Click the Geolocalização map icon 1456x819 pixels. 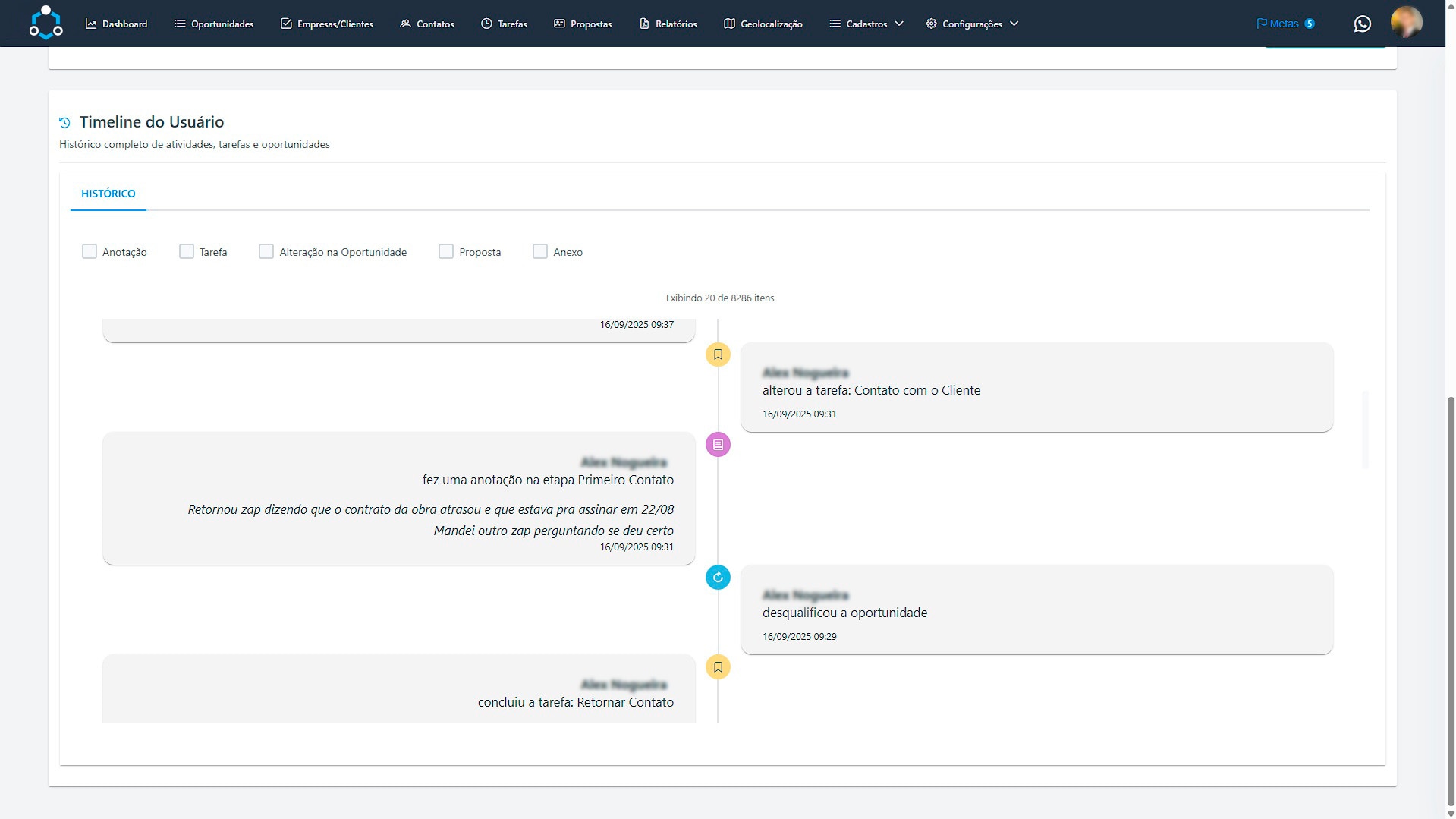[729, 24]
